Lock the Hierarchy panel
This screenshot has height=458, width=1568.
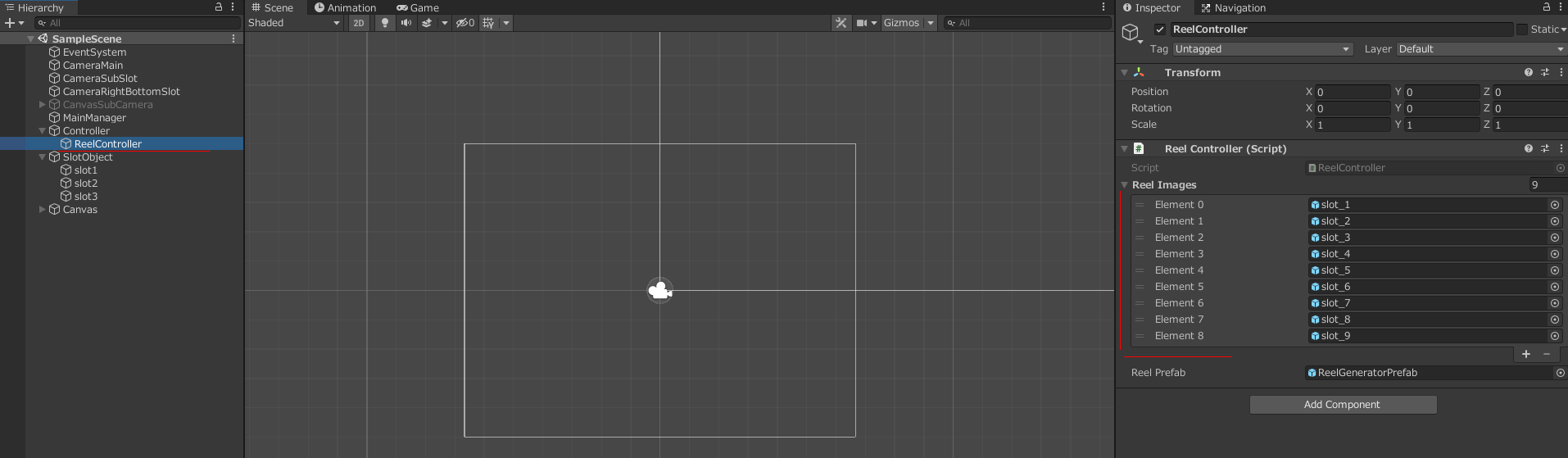click(x=219, y=7)
